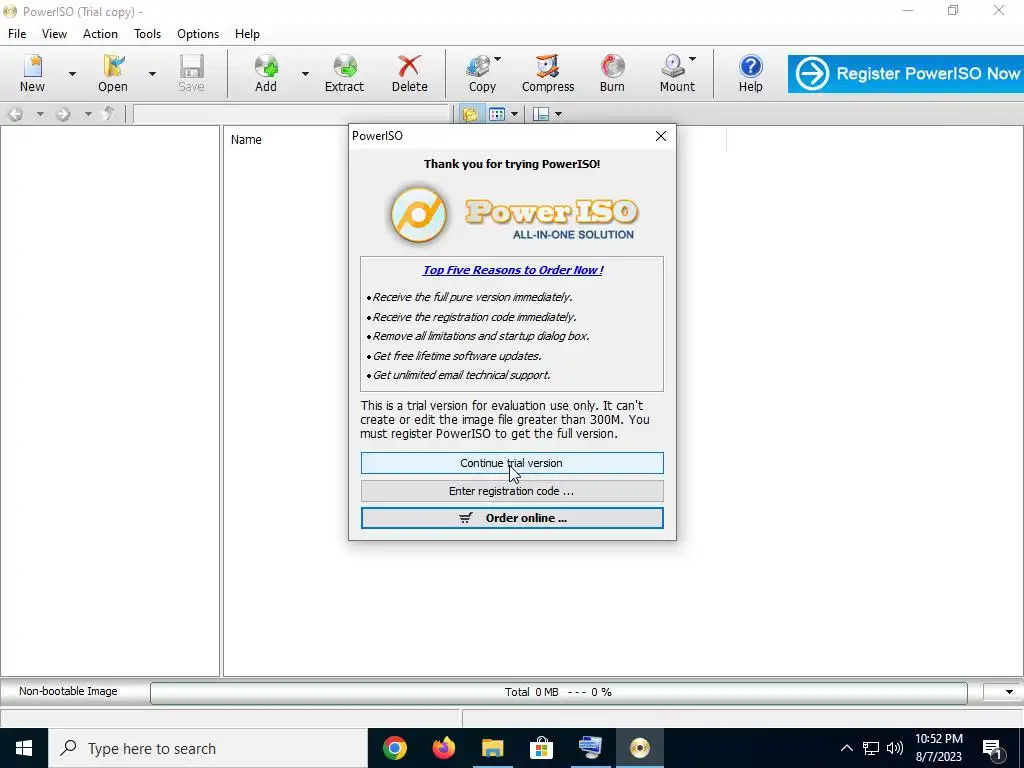Open Firefox from taskbar
Image resolution: width=1024 pixels, height=768 pixels.
pos(444,748)
